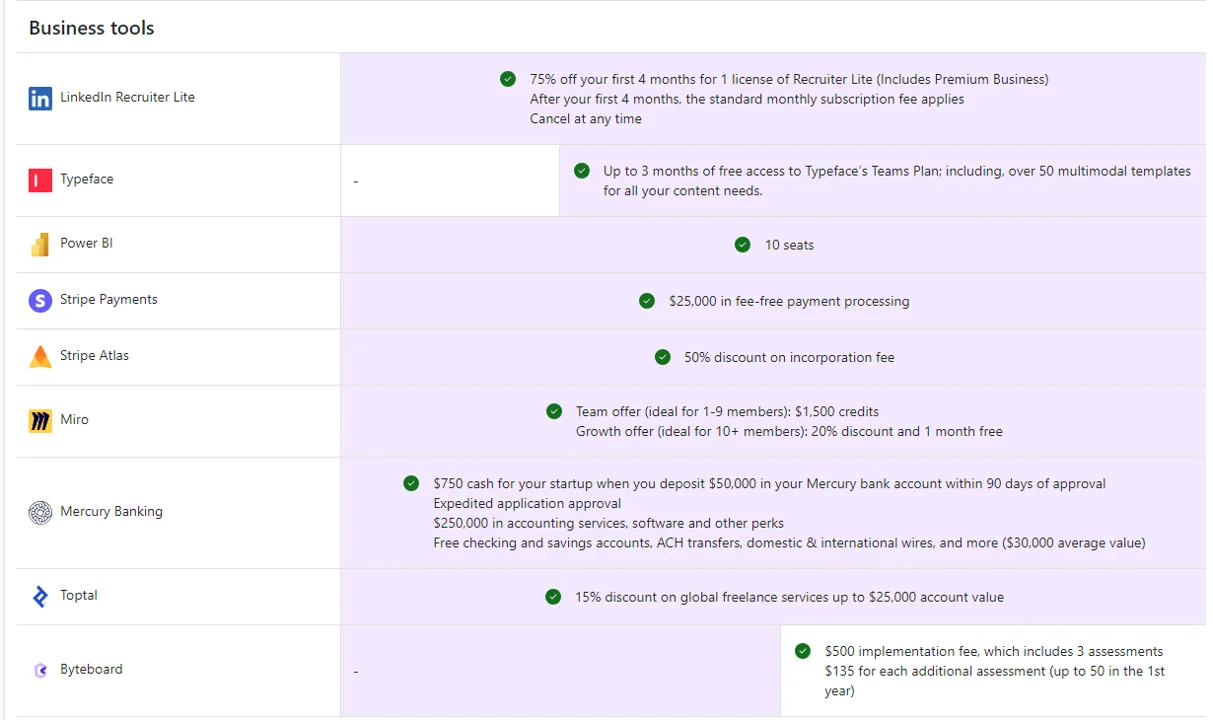Click the Stripe Payments logo icon
The width and height of the screenshot is (1213, 720).
click(x=40, y=300)
